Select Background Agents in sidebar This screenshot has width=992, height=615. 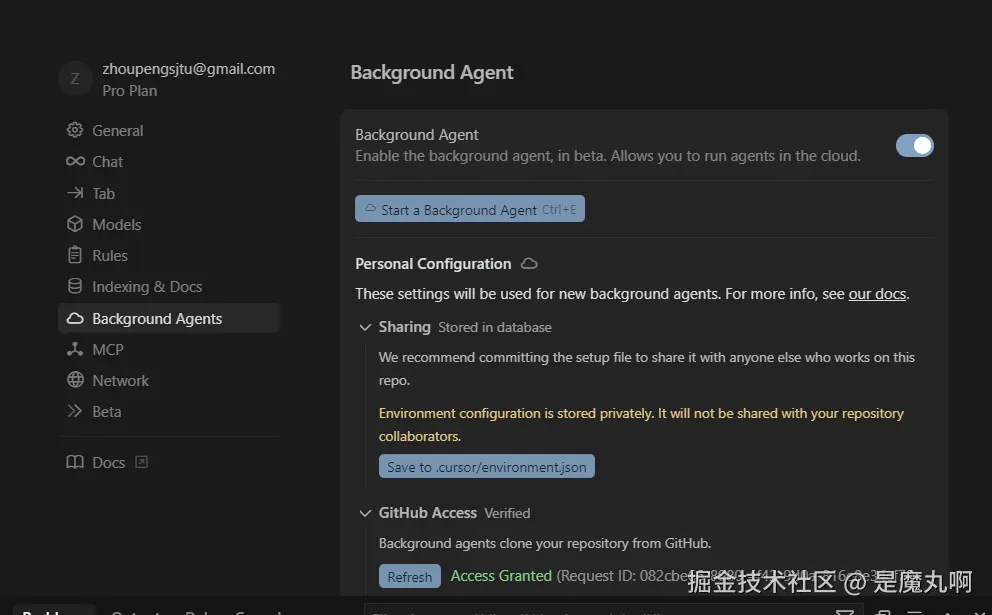click(x=169, y=318)
